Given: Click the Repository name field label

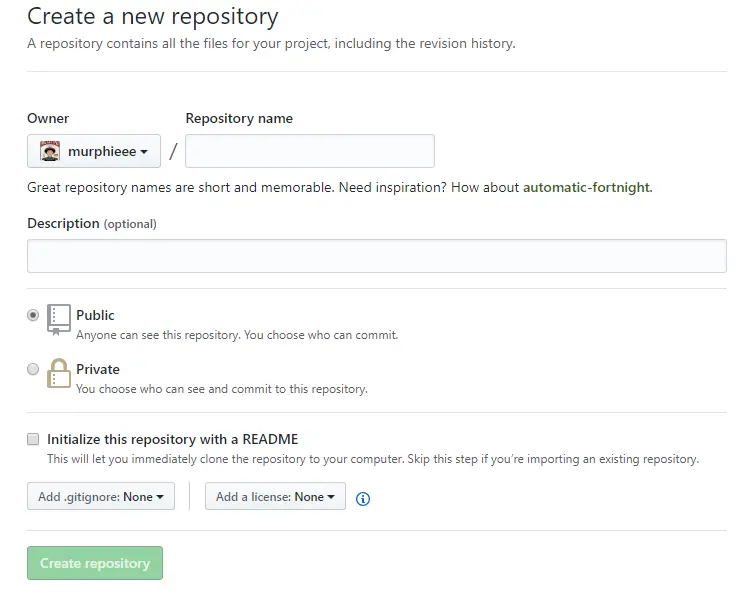Looking at the screenshot, I should 239,118.
